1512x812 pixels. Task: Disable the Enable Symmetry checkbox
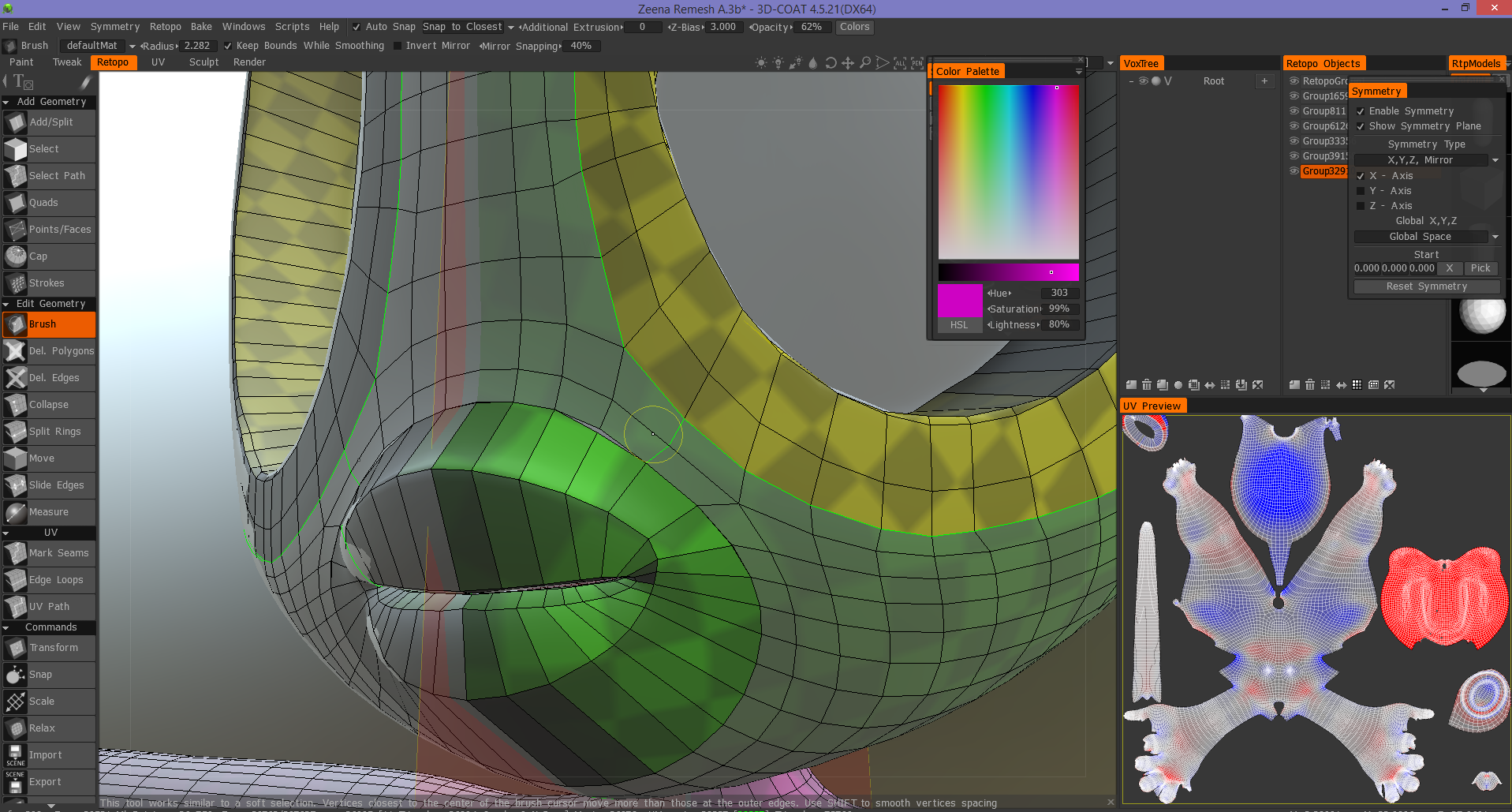click(1361, 111)
